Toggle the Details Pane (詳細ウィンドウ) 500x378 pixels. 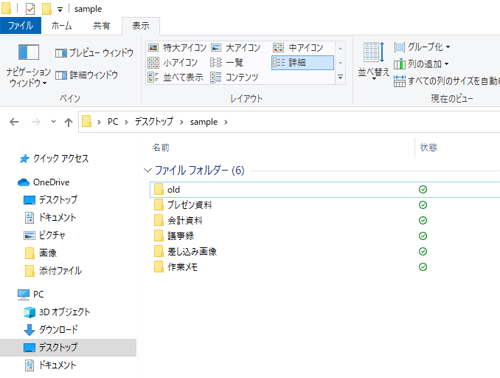[x=87, y=75]
